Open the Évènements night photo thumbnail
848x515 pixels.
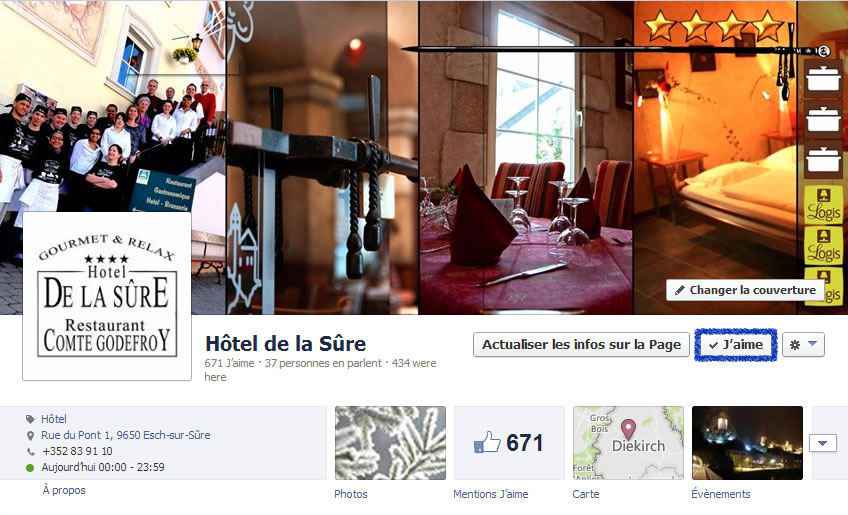pos(747,443)
